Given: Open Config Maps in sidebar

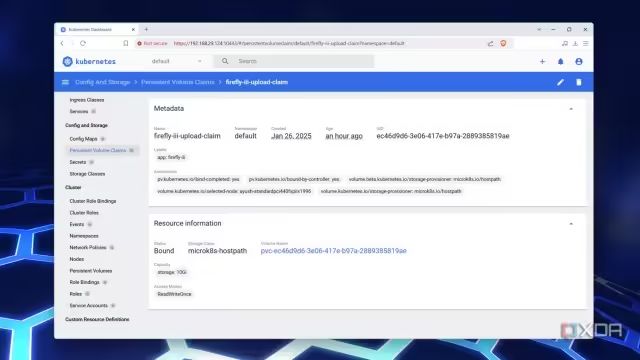Looking at the screenshot, I should pos(83,139).
